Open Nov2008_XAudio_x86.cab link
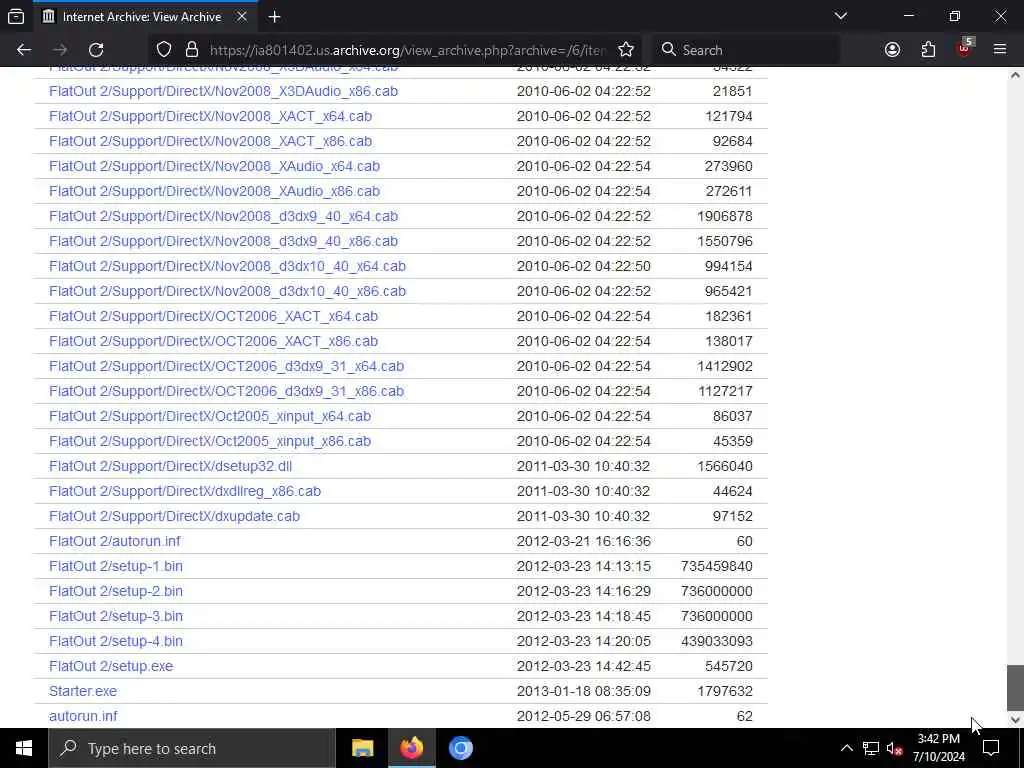The height and width of the screenshot is (768, 1024). [x=214, y=191]
